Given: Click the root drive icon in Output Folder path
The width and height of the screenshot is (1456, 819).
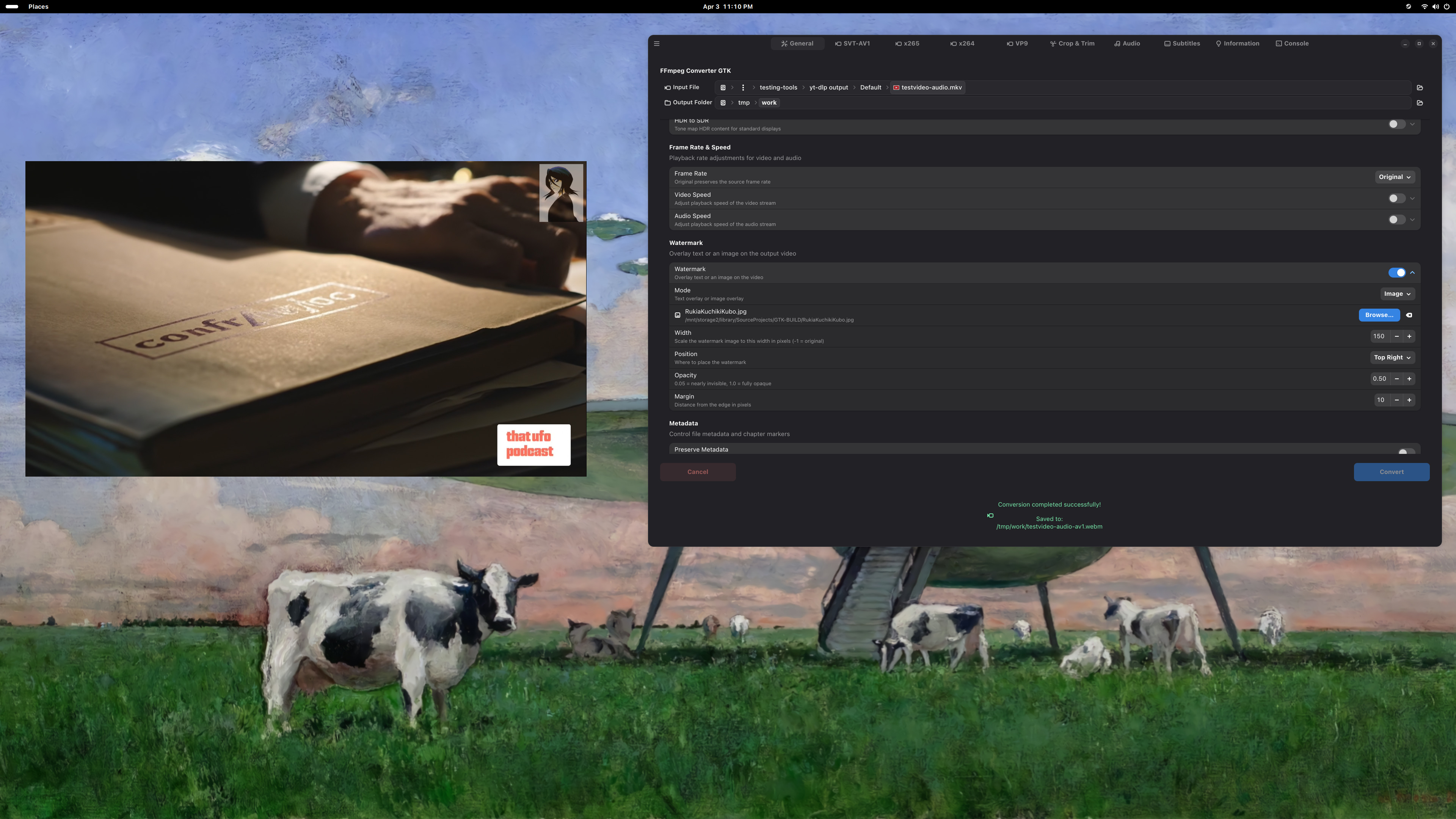Looking at the screenshot, I should click(723, 103).
